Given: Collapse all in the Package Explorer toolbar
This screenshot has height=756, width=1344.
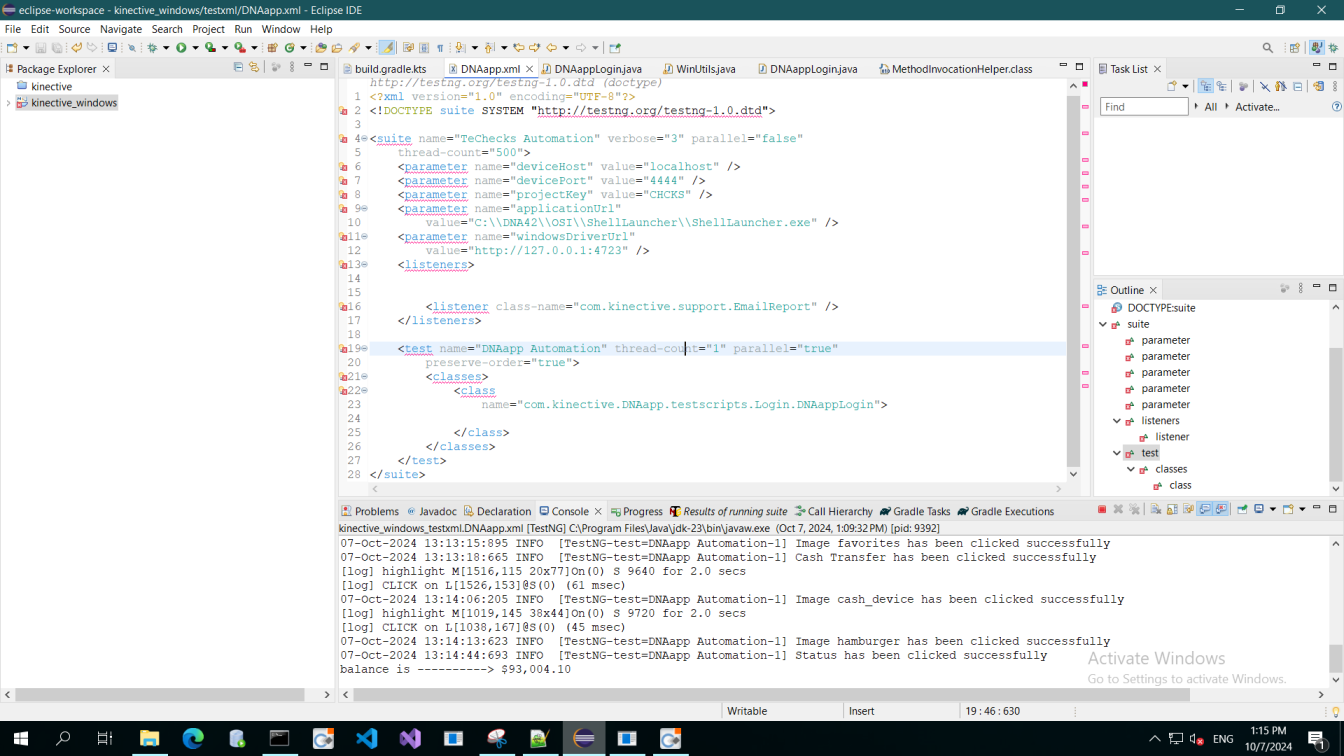Looking at the screenshot, I should click(238, 67).
